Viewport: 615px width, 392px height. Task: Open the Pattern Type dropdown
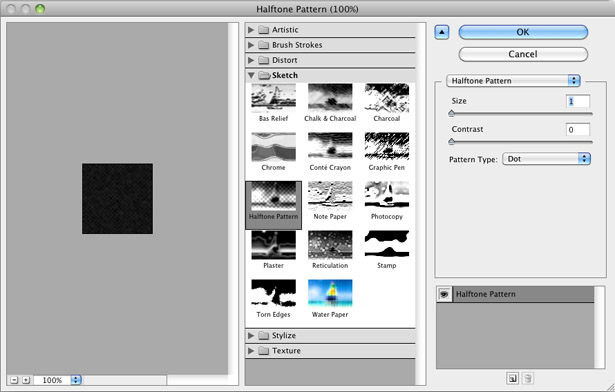click(546, 159)
